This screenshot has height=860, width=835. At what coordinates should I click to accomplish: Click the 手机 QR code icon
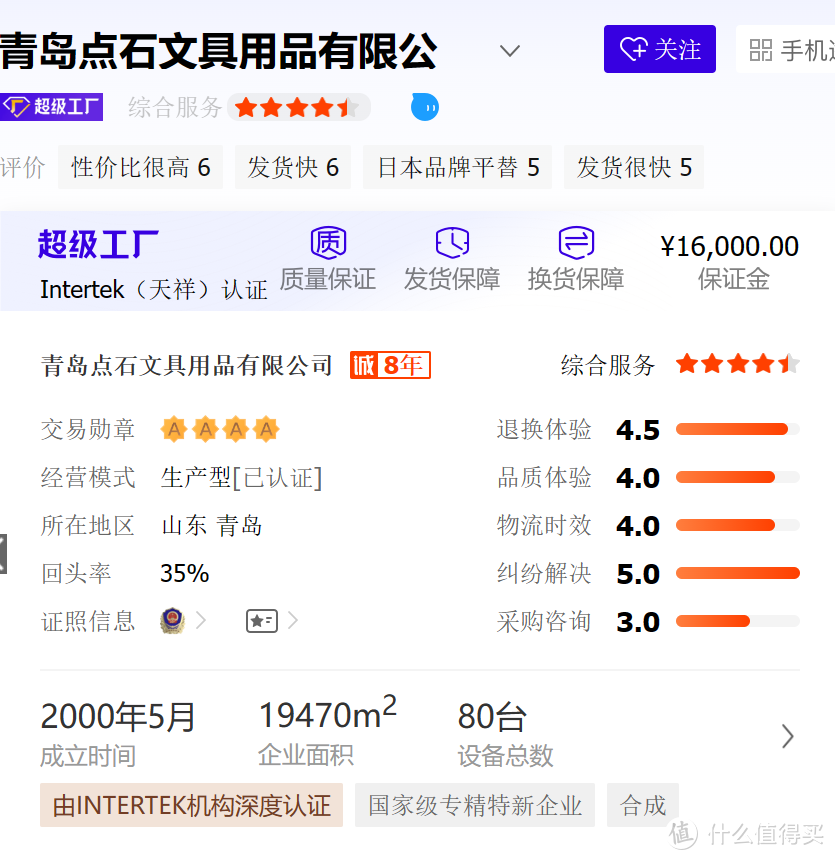click(761, 50)
